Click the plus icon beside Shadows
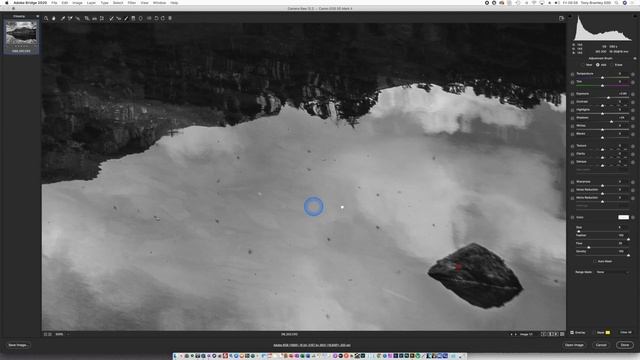The image size is (640, 360). (x=633, y=118)
